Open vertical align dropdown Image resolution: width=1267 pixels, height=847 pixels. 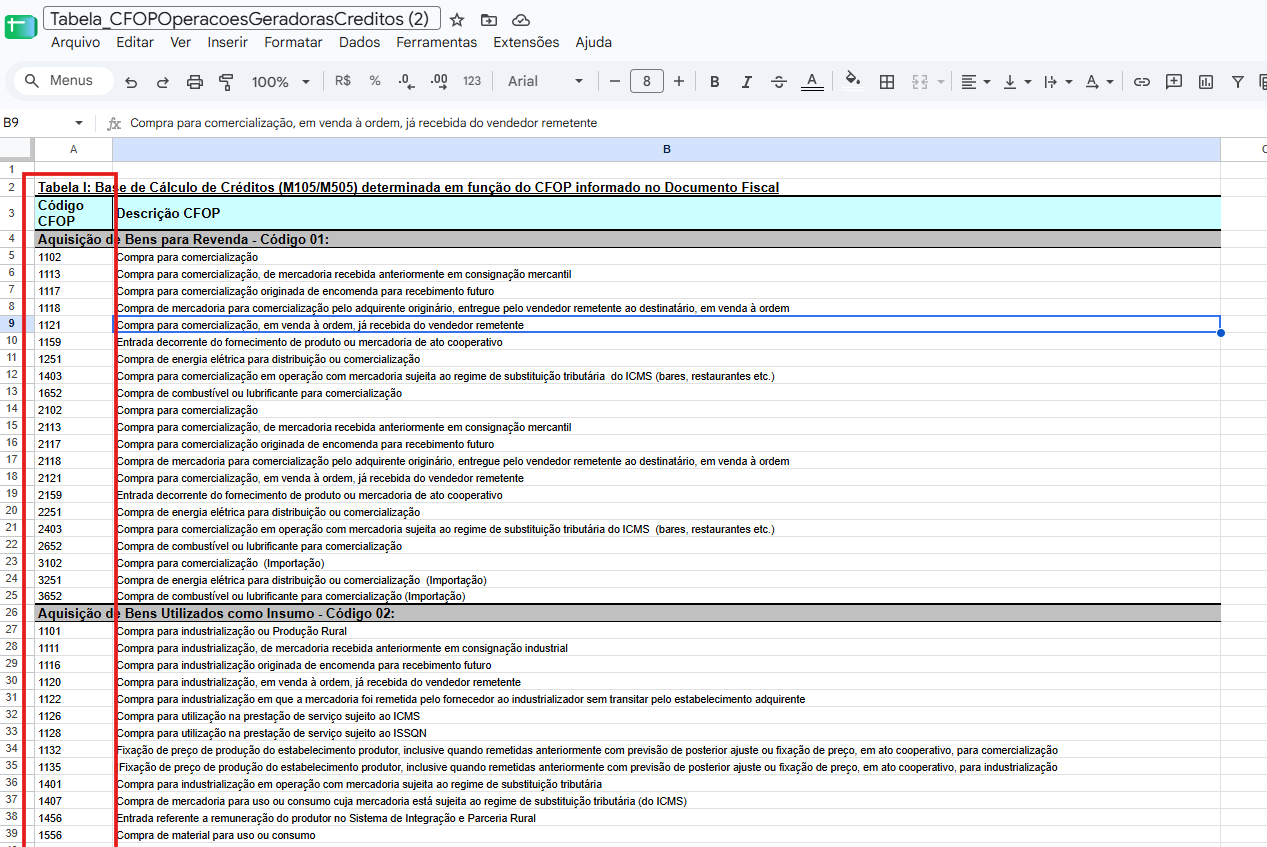coord(1017,81)
